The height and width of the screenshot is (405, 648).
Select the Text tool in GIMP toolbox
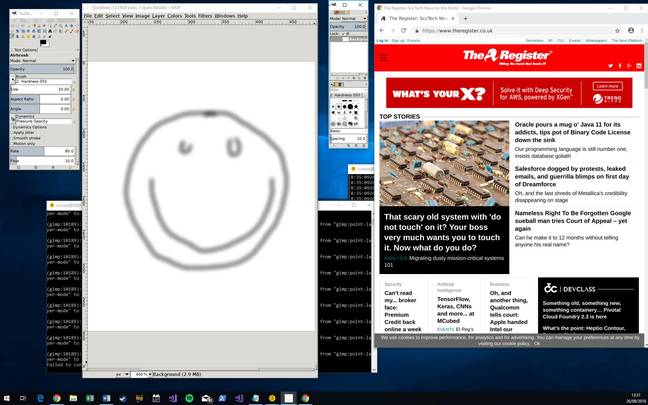pyautogui.click(x=50, y=31)
